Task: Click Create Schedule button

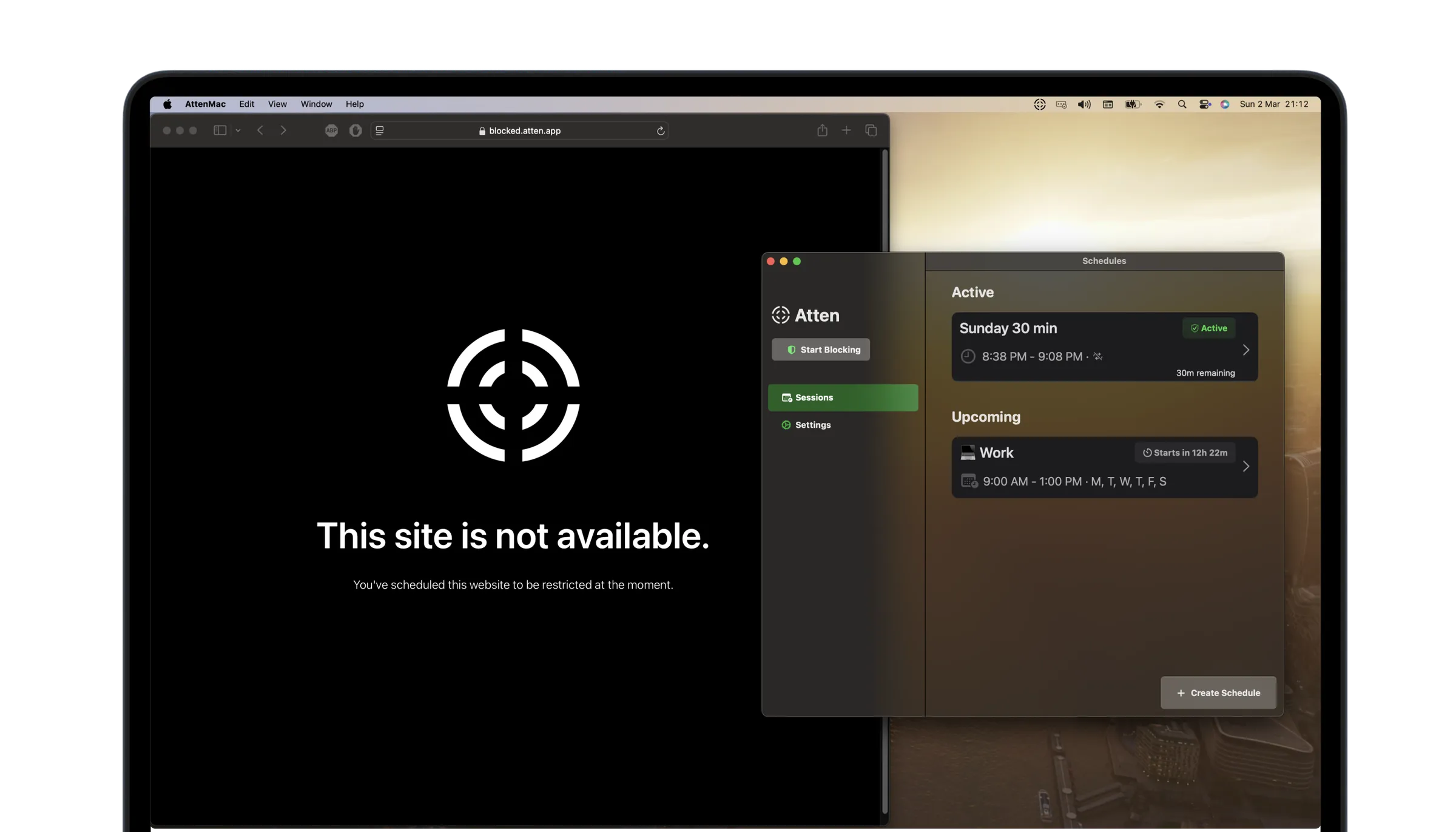Action: (x=1218, y=693)
